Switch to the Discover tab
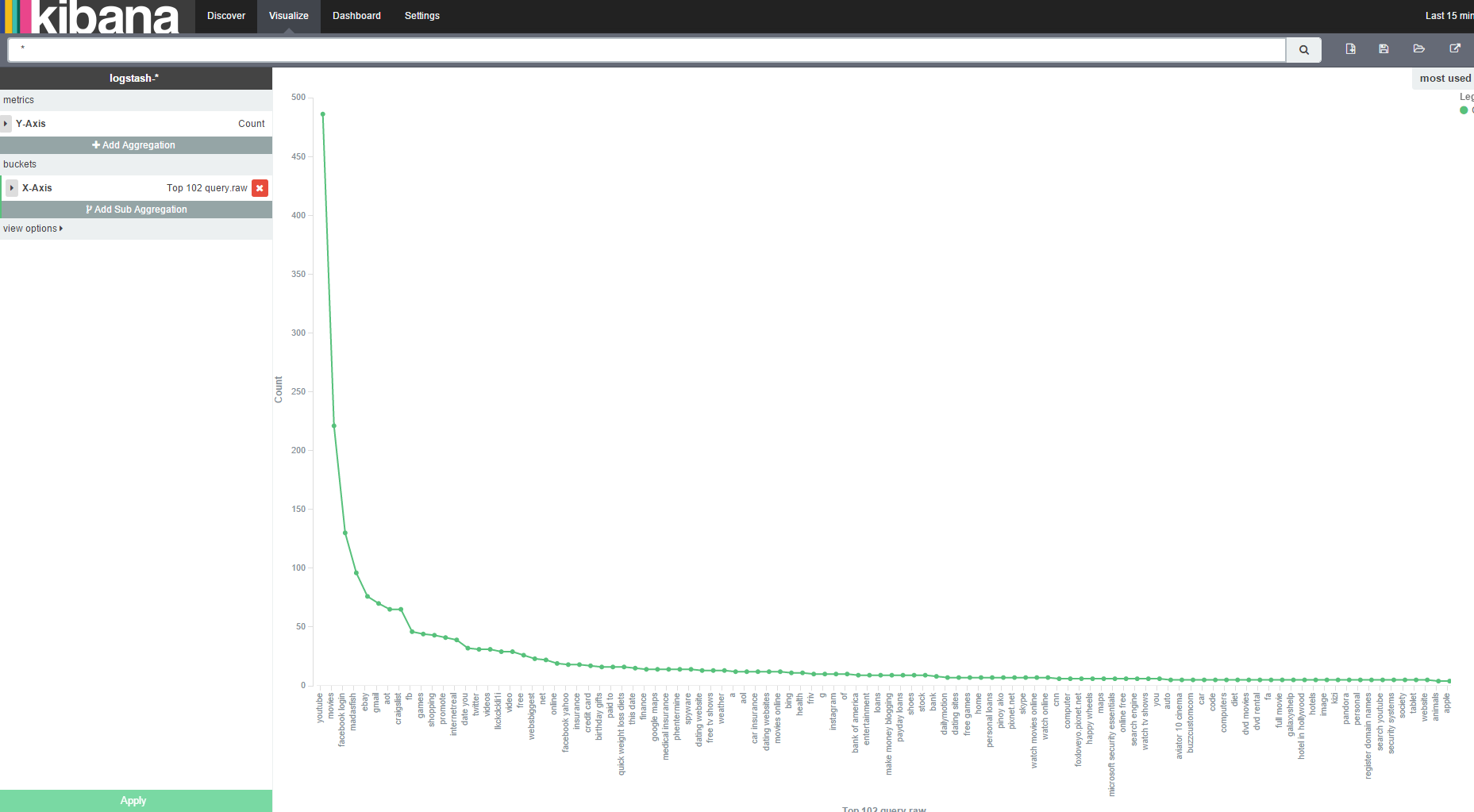This screenshot has height=812, width=1474. click(x=225, y=15)
